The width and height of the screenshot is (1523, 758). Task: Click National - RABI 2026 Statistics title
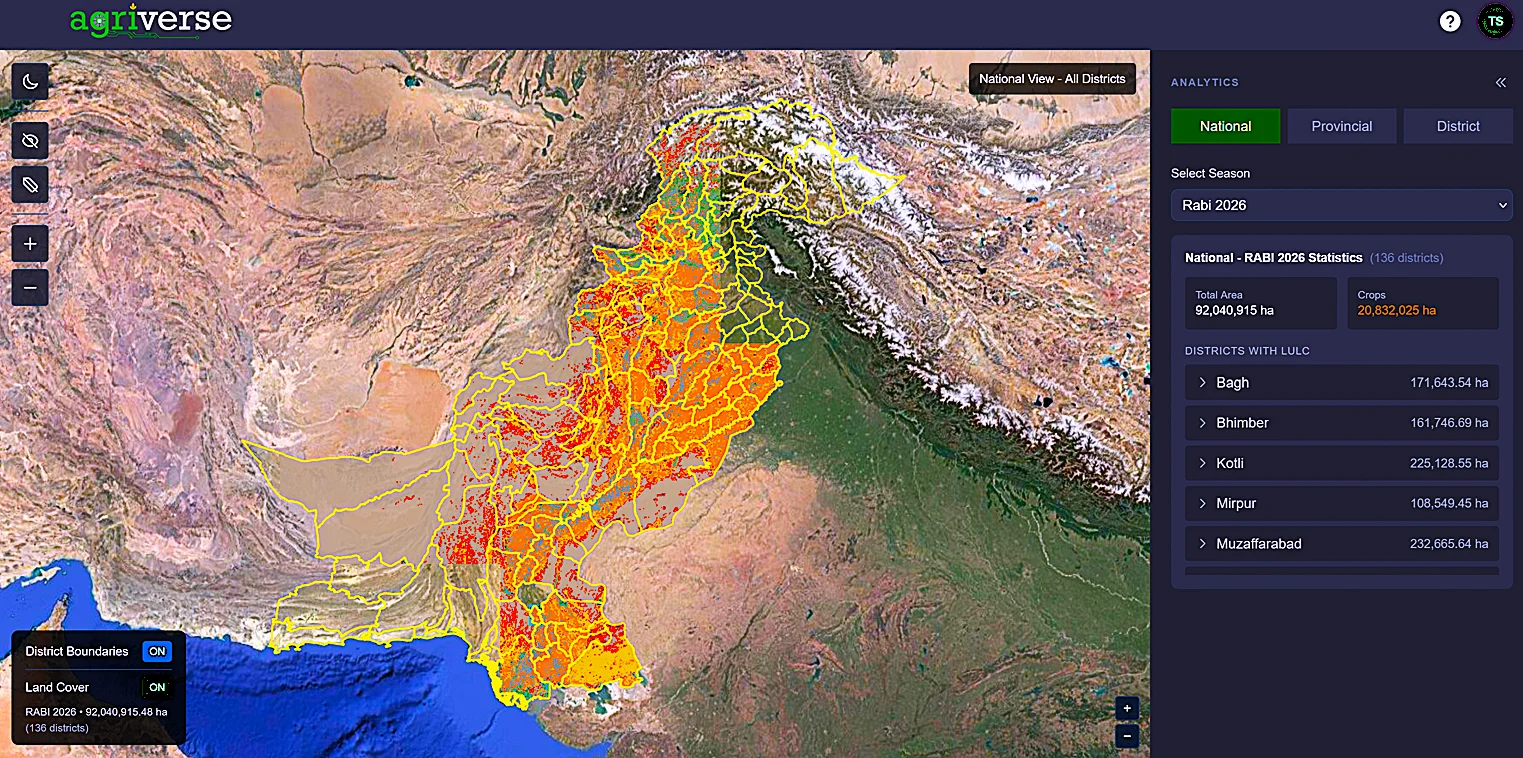pos(1273,258)
